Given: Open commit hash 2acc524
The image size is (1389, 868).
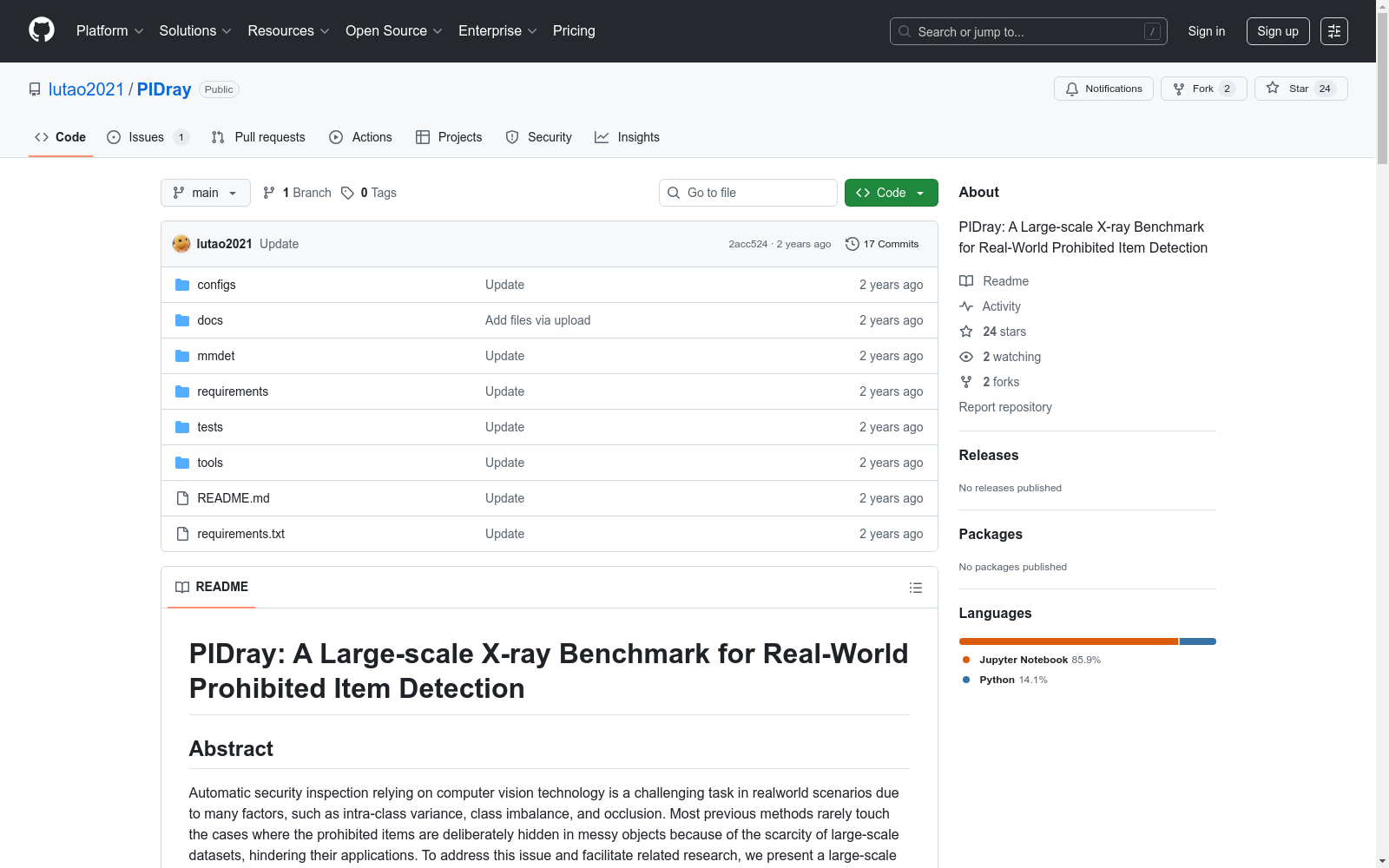Looking at the screenshot, I should [748, 244].
